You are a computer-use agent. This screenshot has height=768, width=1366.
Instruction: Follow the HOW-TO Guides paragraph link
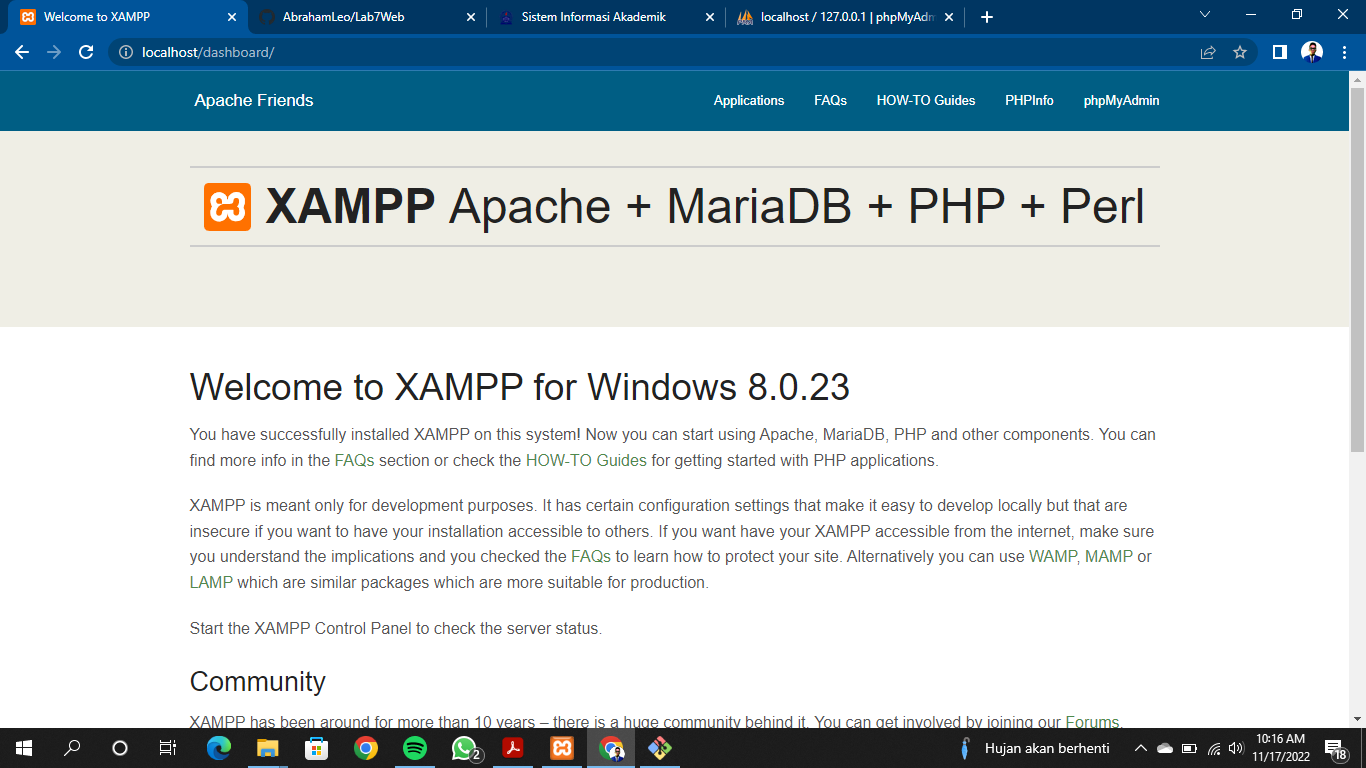click(x=586, y=461)
